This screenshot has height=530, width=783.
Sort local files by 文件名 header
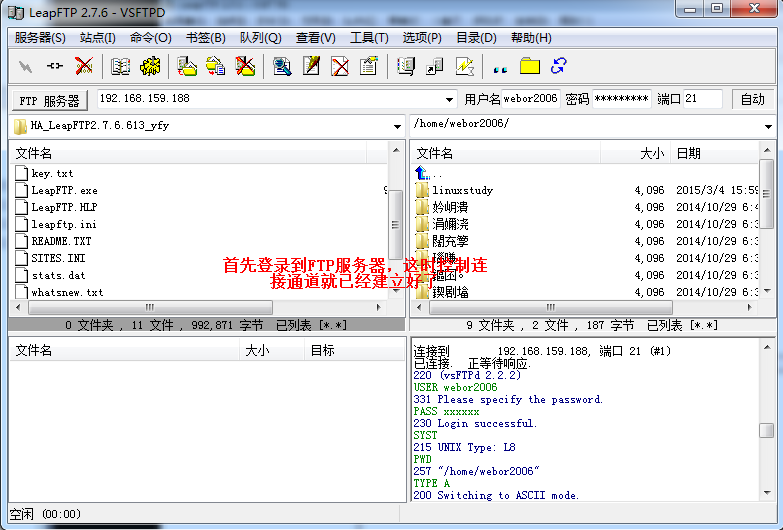(189, 153)
